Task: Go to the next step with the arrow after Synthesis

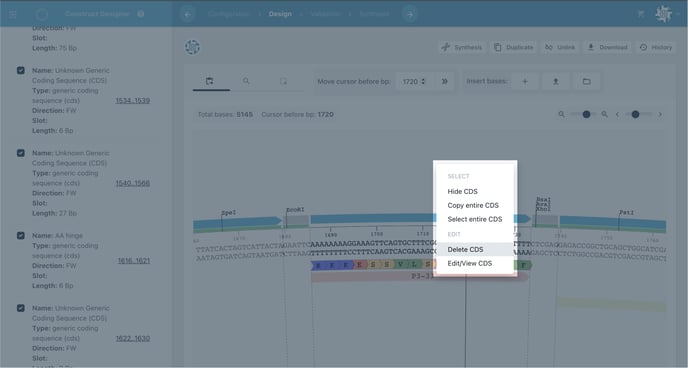Action: [x=410, y=14]
